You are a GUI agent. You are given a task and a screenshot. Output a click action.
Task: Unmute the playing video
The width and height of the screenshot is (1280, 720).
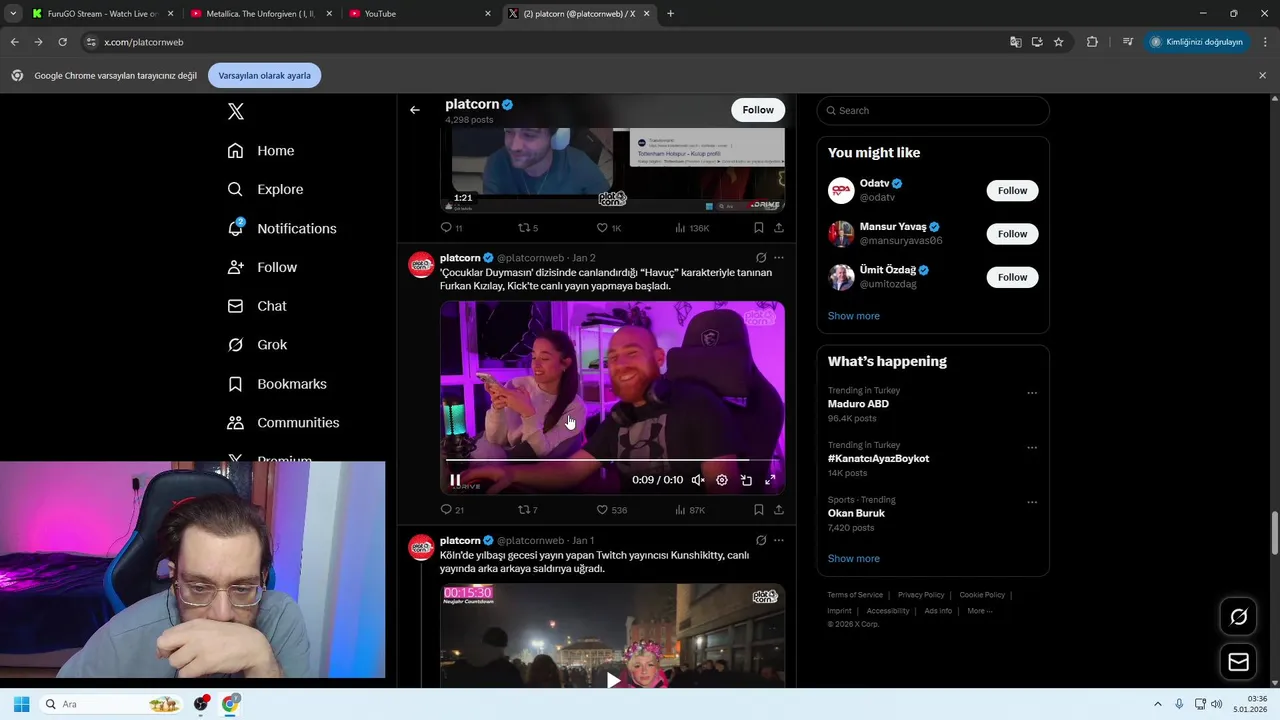click(698, 480)
